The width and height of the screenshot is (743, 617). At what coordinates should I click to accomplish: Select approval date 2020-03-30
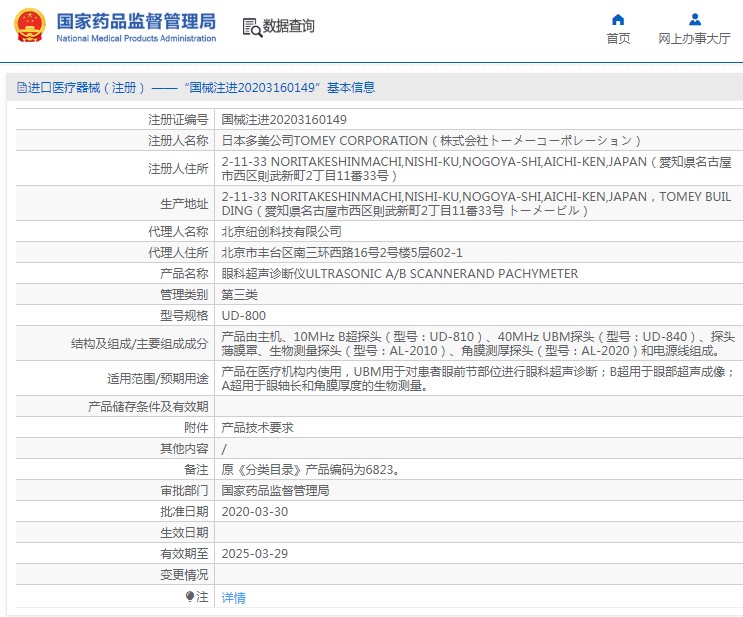point(254,512)
